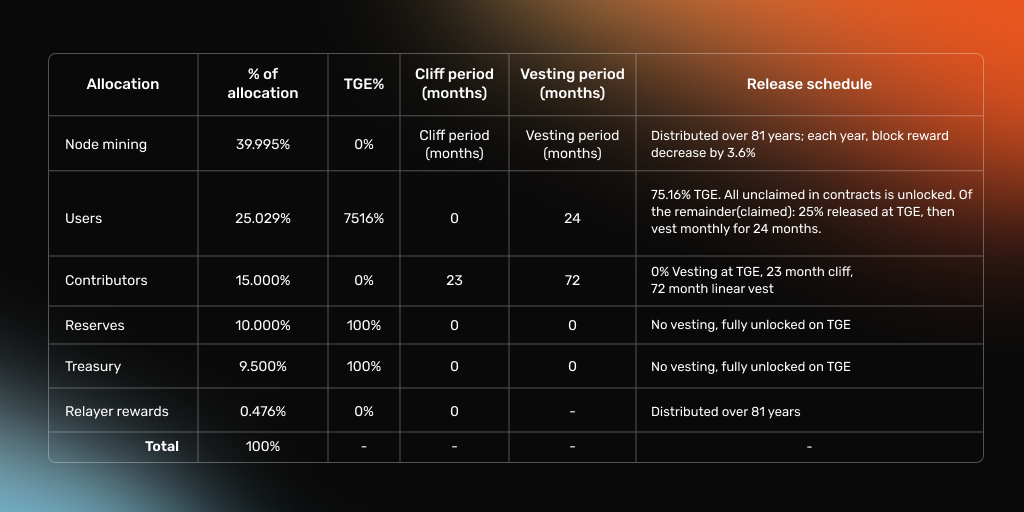
Task: Select the Reserves row label
Action: (94, 325)
